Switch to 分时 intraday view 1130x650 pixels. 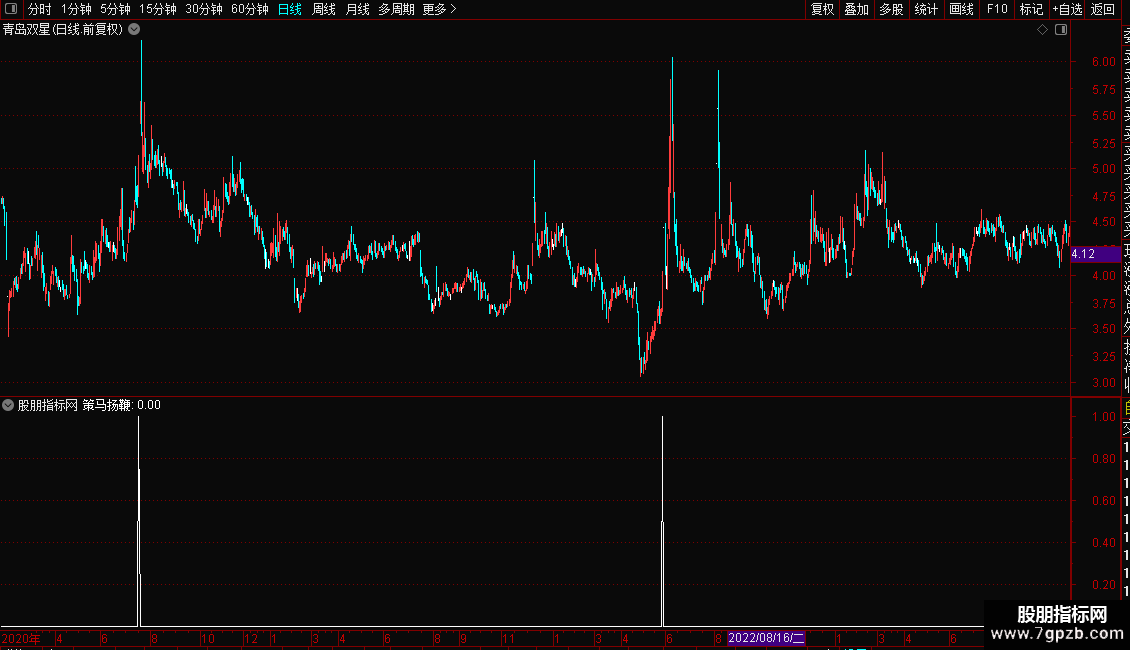click(x=39, y=9)
